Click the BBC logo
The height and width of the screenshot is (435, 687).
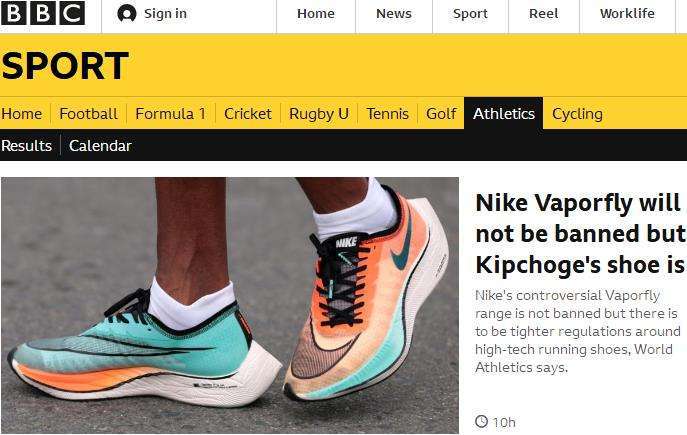(x=43, y=14)
